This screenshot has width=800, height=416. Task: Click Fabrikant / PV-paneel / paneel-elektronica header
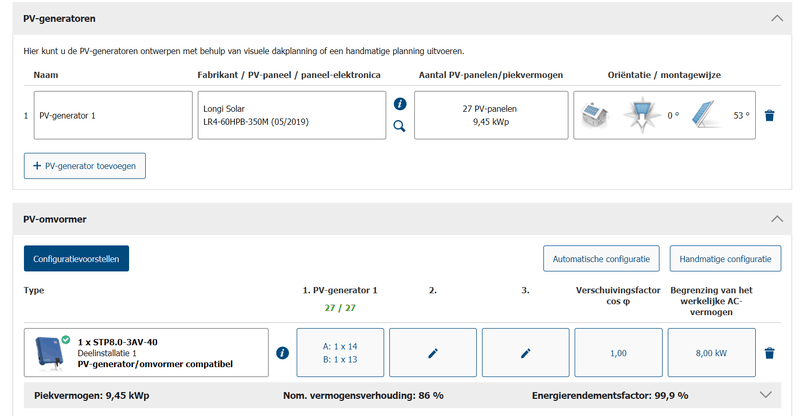click(289, 75)
